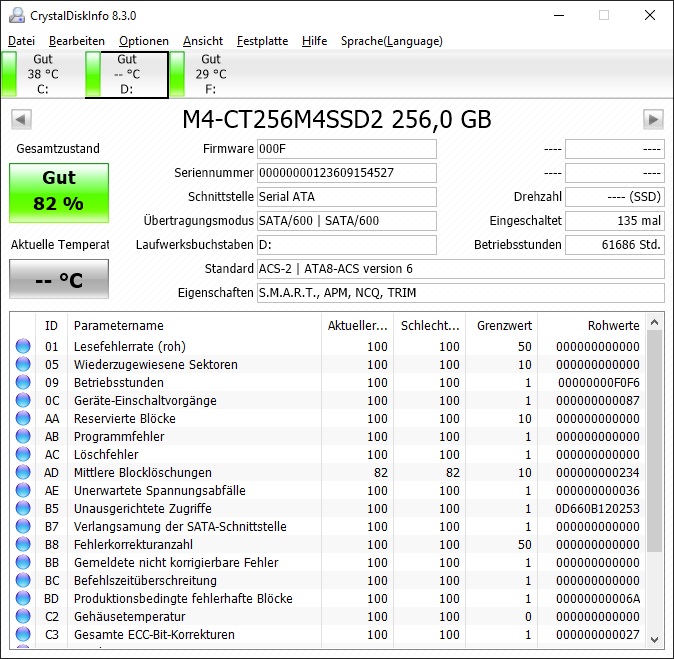Select the C: drive tab at 38 °C
This screenshot has height=659, width=674.
point(42,74)
